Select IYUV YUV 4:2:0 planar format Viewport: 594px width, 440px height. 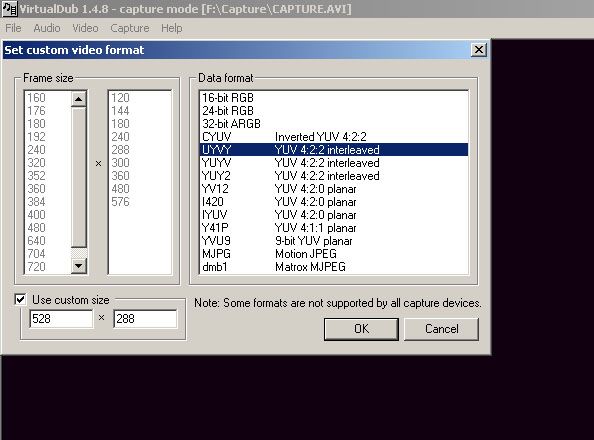tap(334, 215)
